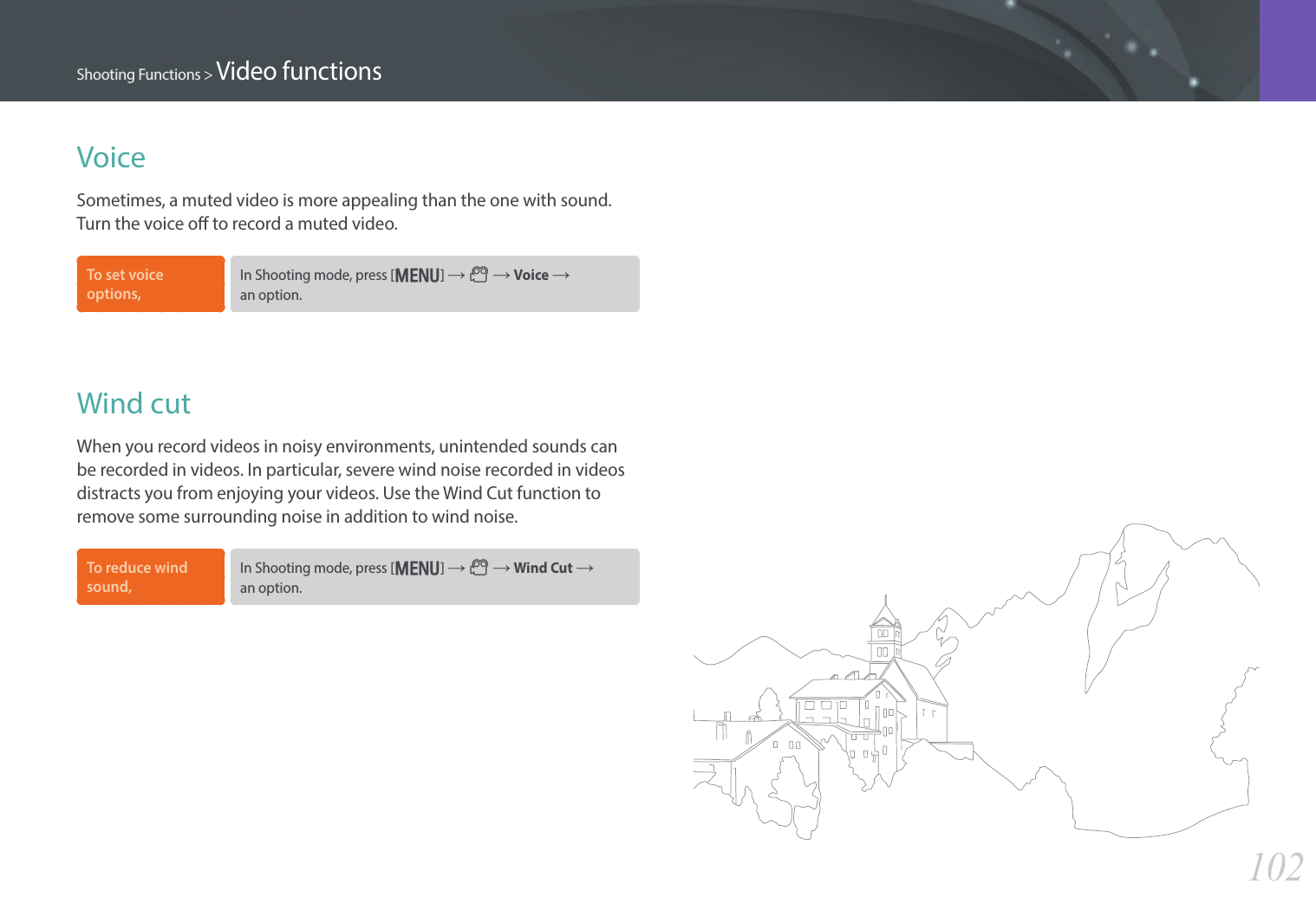
Task: Click the Video functions page title
Action: 299,71
